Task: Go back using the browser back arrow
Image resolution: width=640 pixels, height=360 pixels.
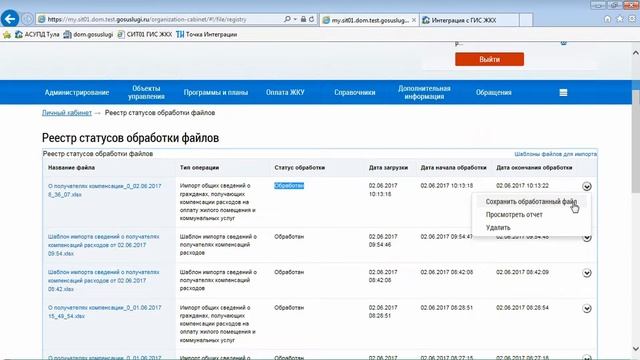Action: tap(10, 19)
